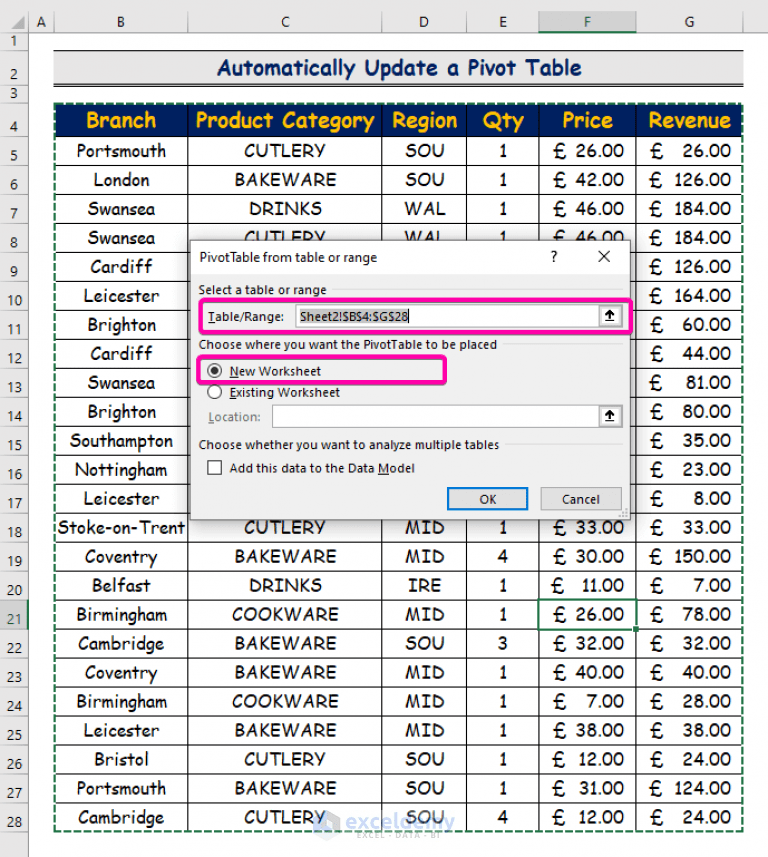This screenshot has width=768, height=857.
Task: Click the Region header cell
Action: [424, 120]
